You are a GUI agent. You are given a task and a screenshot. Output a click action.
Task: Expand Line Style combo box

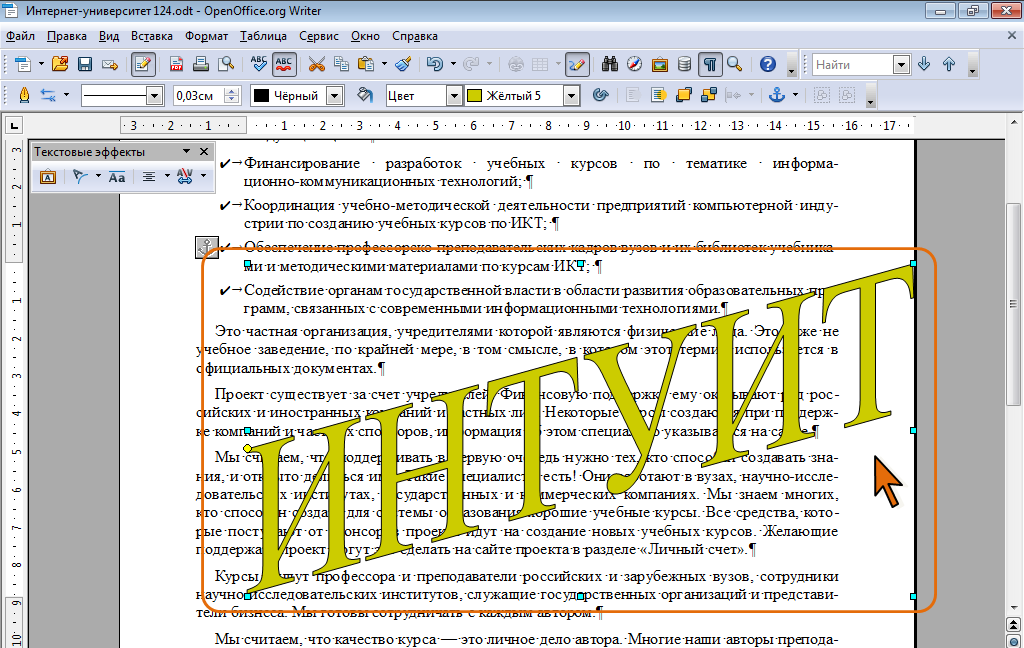pos(155,96)
